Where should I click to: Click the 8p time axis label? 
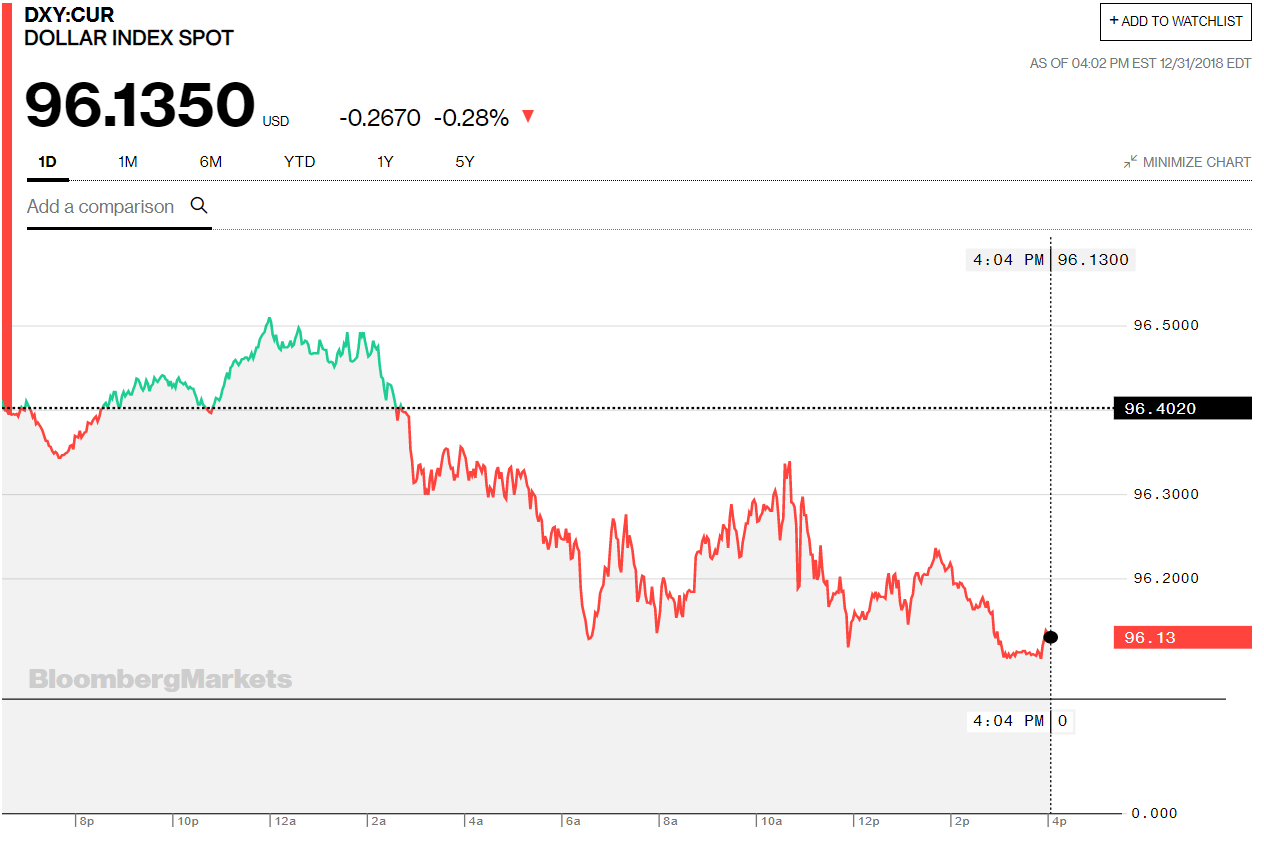click(86, 821)
